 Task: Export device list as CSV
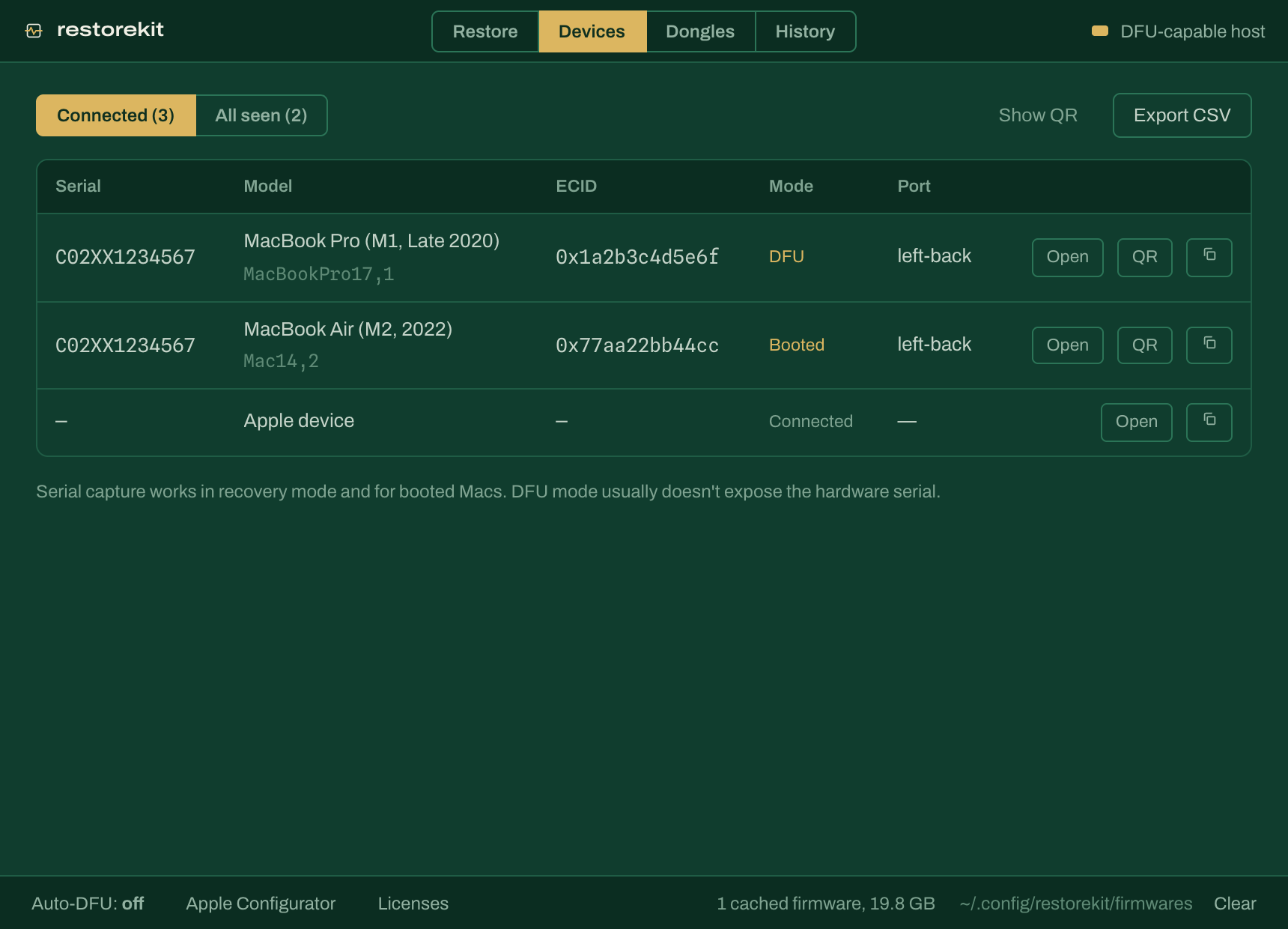(1182, 115)
